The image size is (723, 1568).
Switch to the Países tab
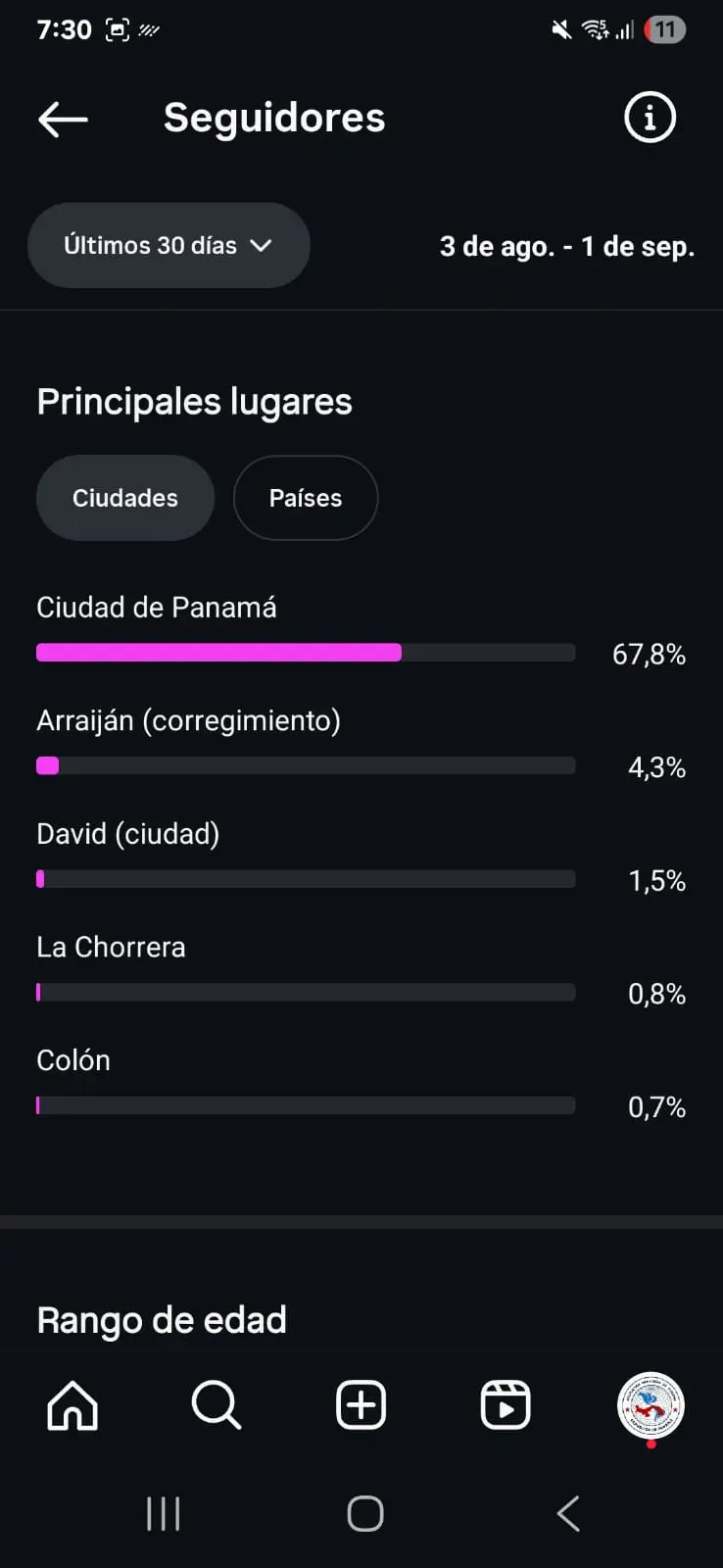click(306, 498)
